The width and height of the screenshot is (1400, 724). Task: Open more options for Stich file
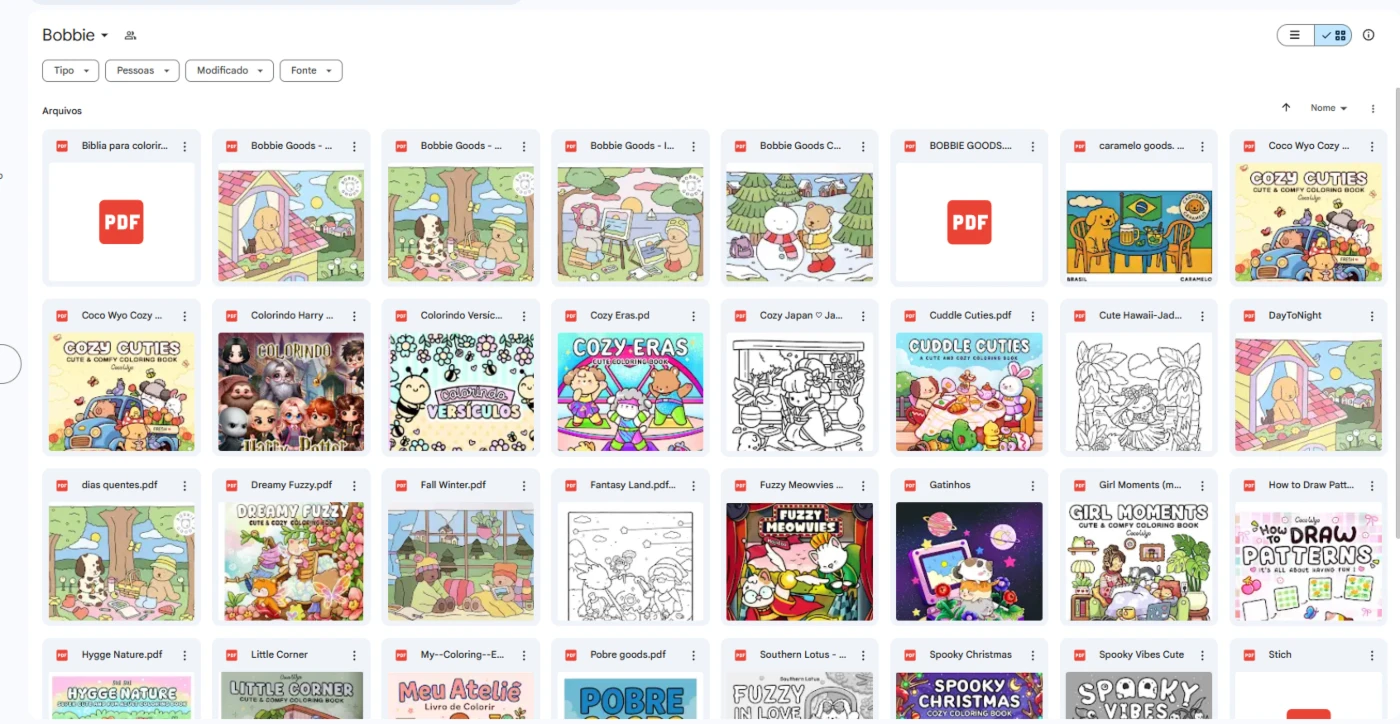(1372, 655)
